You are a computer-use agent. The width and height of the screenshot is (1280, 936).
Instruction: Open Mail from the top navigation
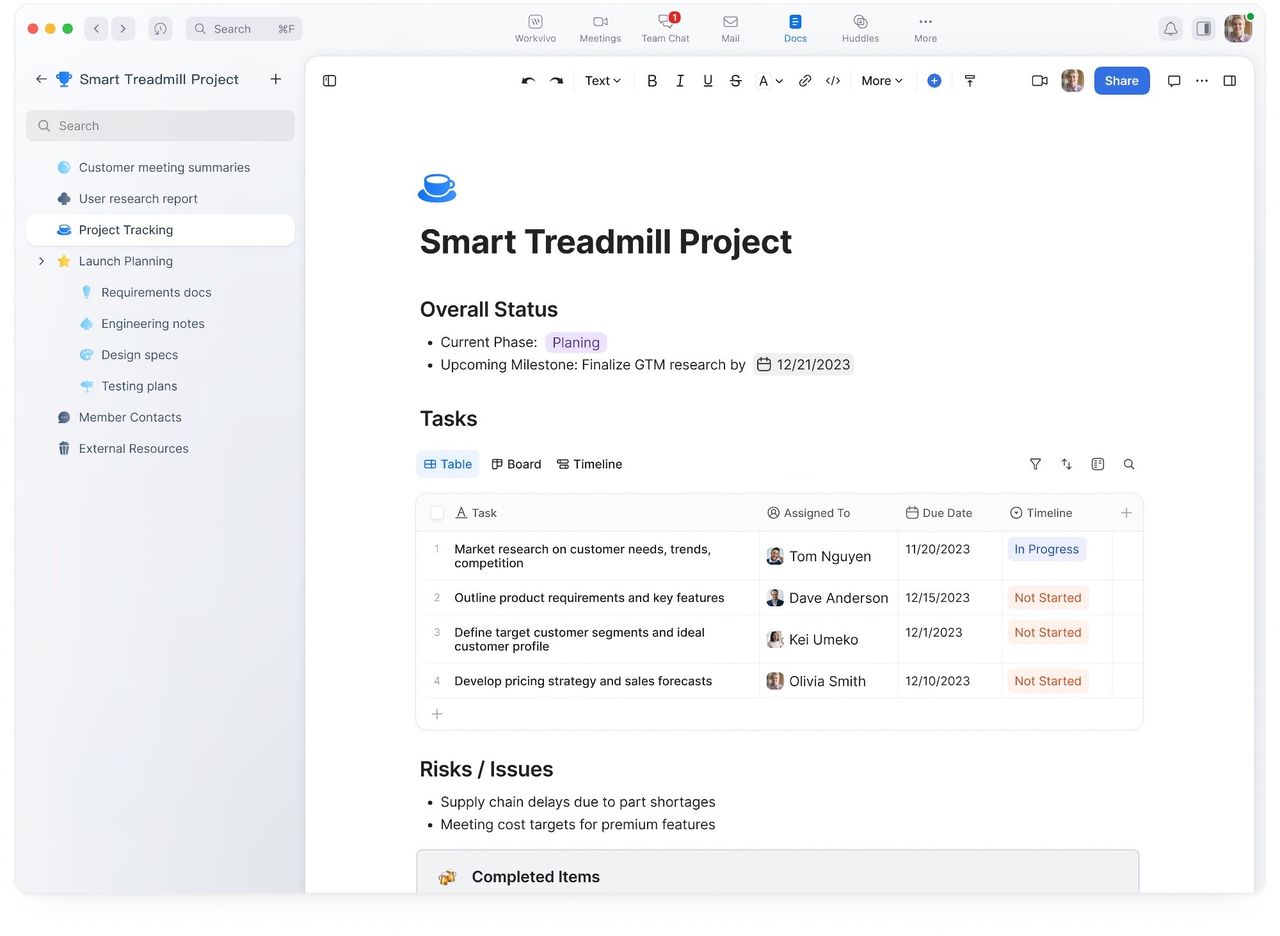point(730,28)
